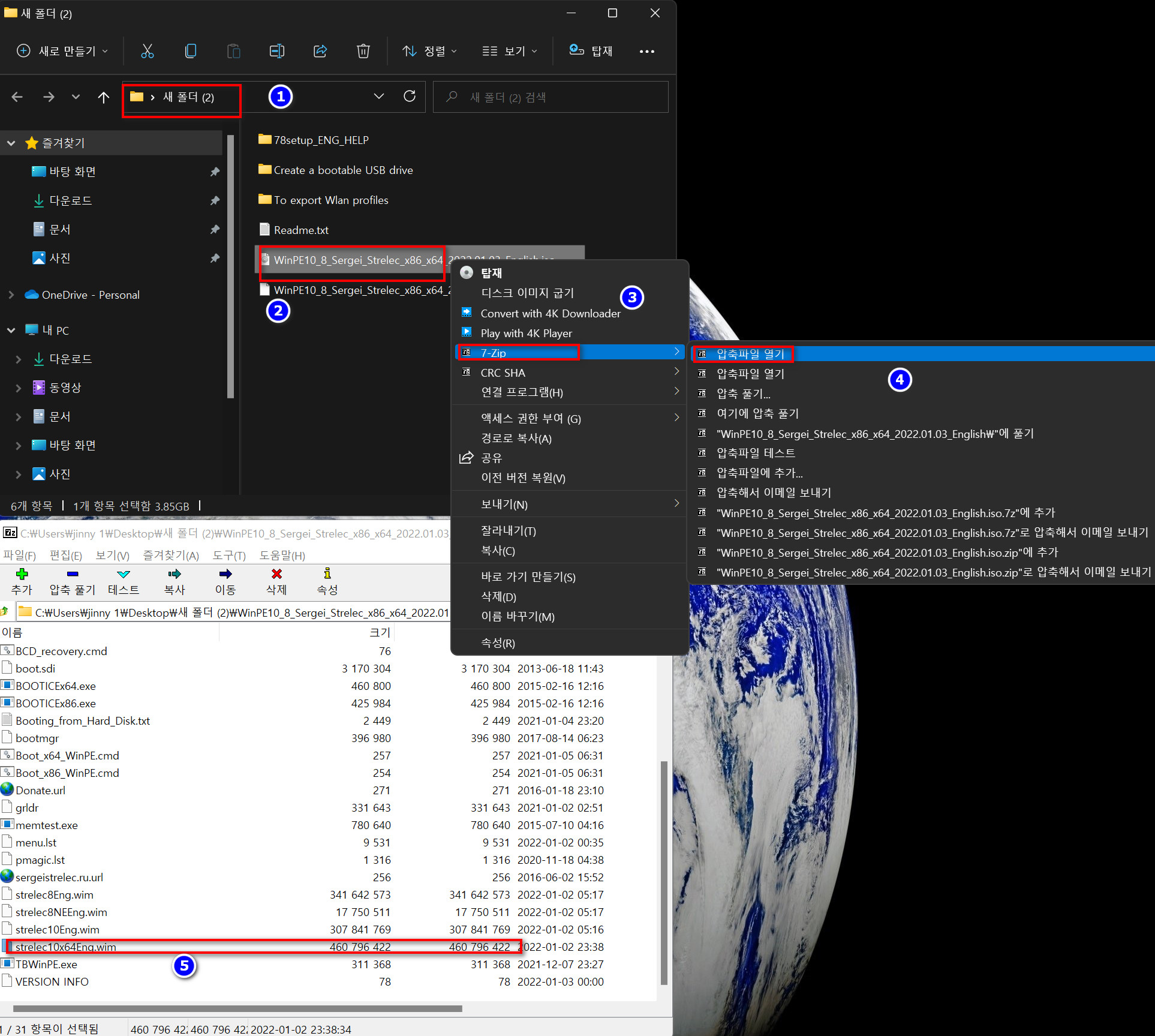This screenshot has height=1036, width=1155.
Task: Click the Explorer Forward arrow
Action: (x=49, y=97)
